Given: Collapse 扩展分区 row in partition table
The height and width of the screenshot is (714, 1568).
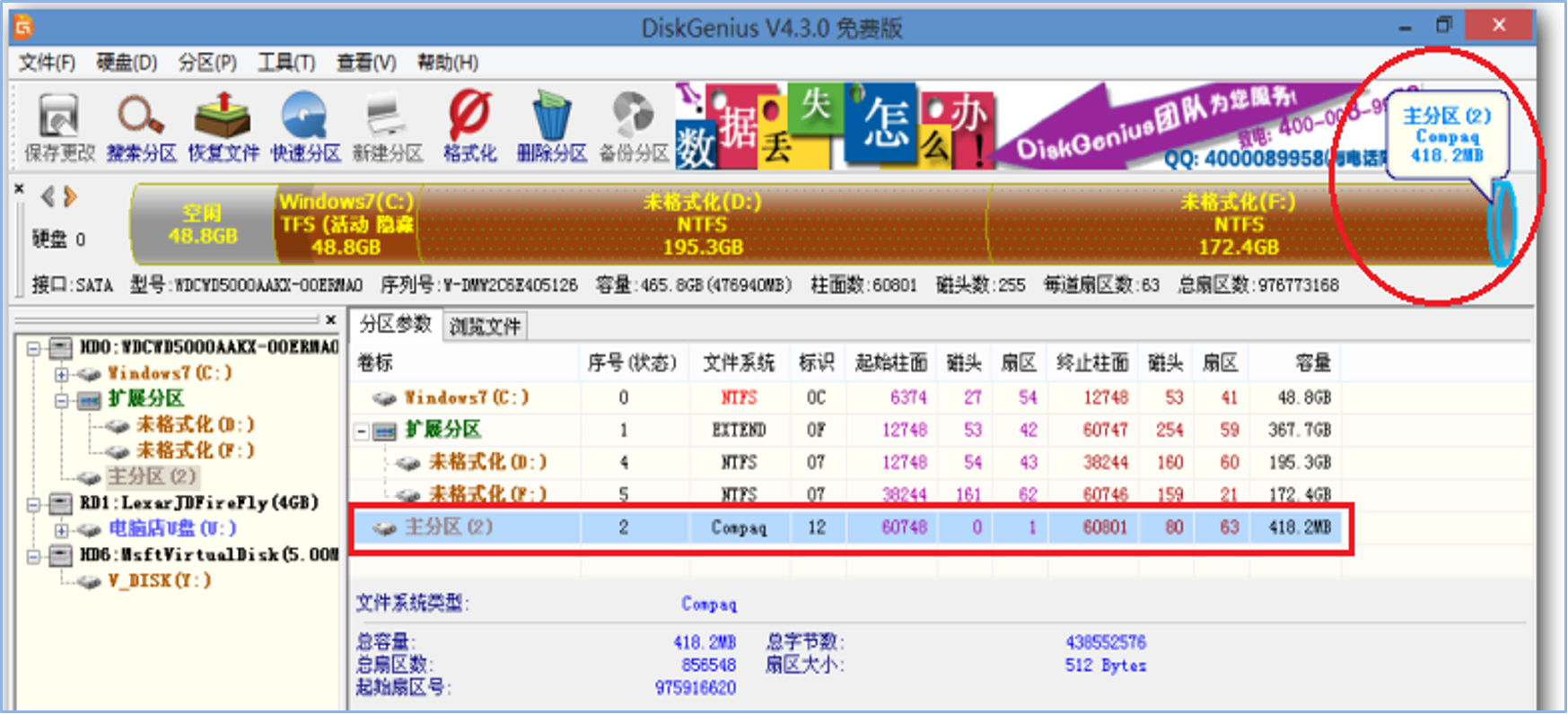Looking at the screenshot, I should (x=362, y=432).
